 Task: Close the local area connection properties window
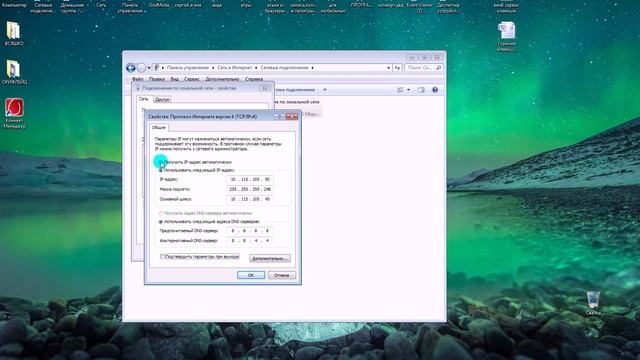point(264,88)
